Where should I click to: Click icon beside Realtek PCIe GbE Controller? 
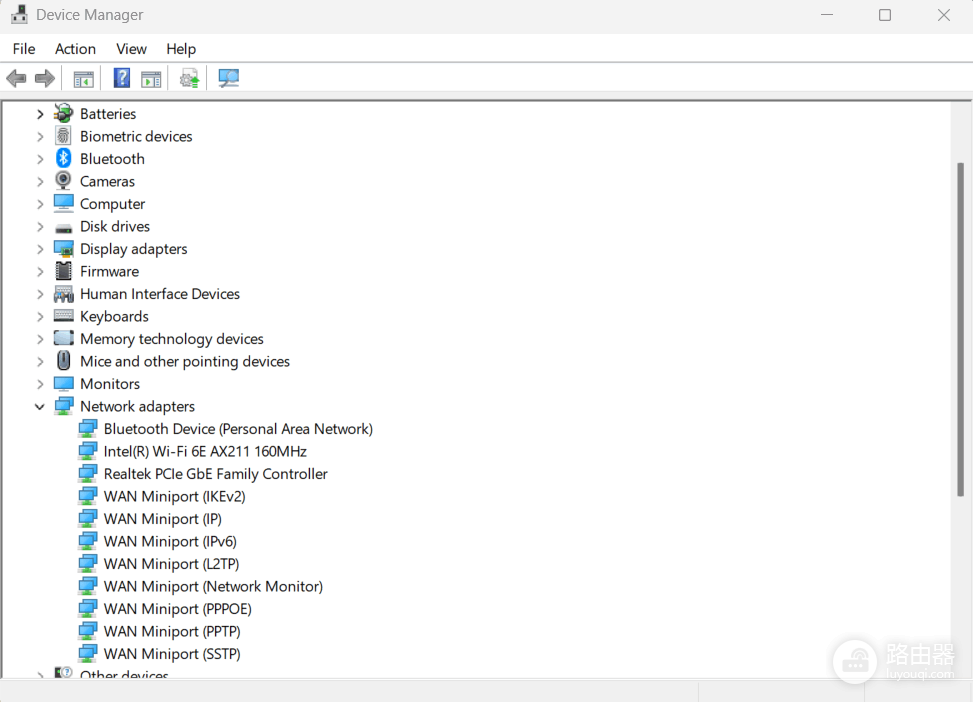[x=87, y=474]
